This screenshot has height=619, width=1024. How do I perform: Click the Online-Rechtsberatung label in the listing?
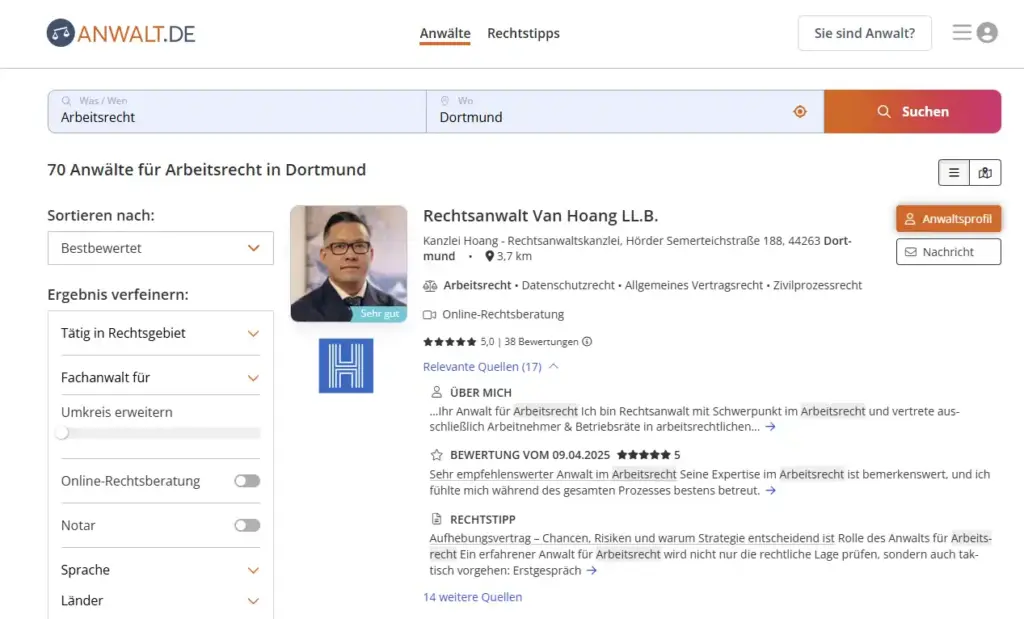tap(503, 314)
